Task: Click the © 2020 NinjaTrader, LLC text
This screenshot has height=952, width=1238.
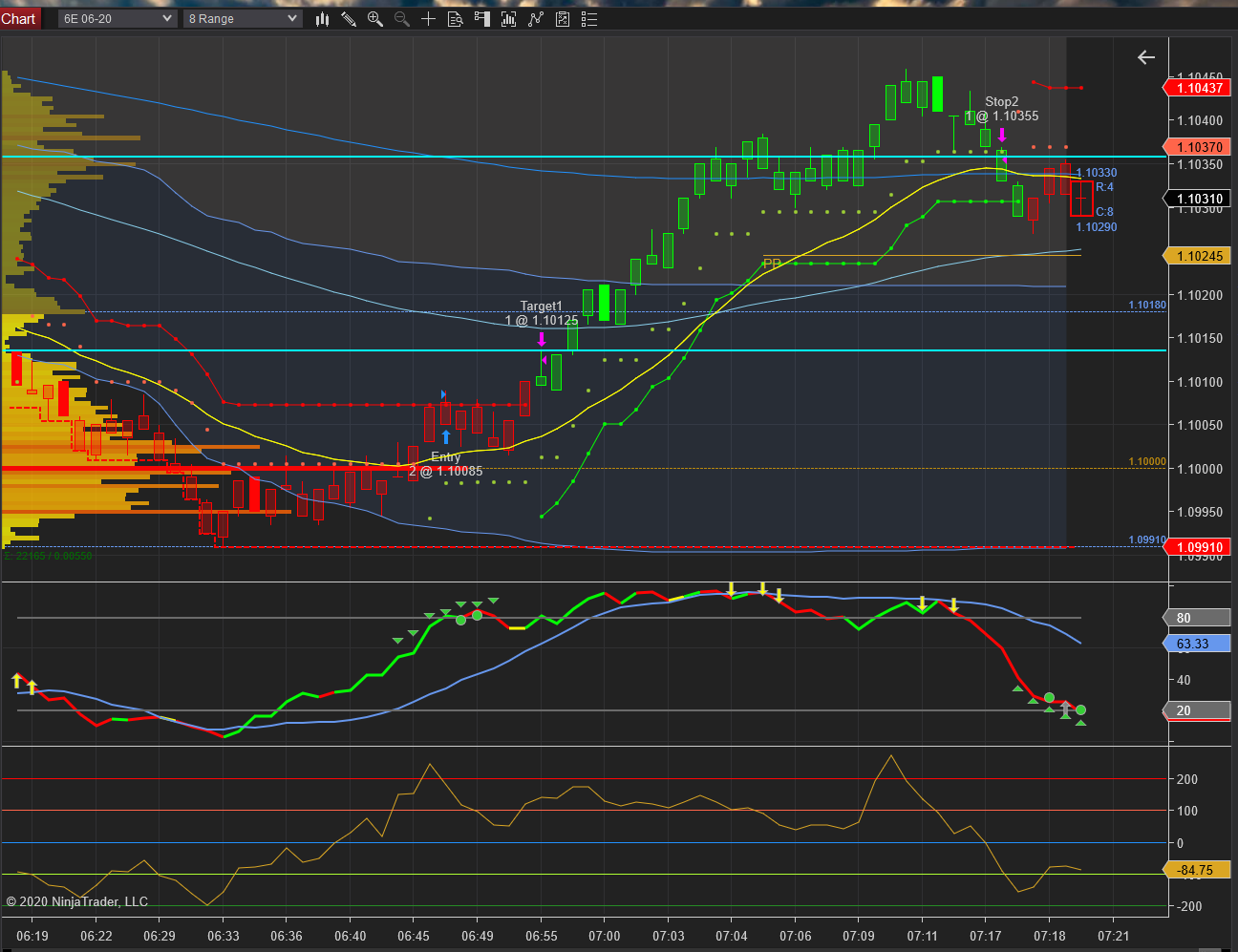Action: (77, 901)
